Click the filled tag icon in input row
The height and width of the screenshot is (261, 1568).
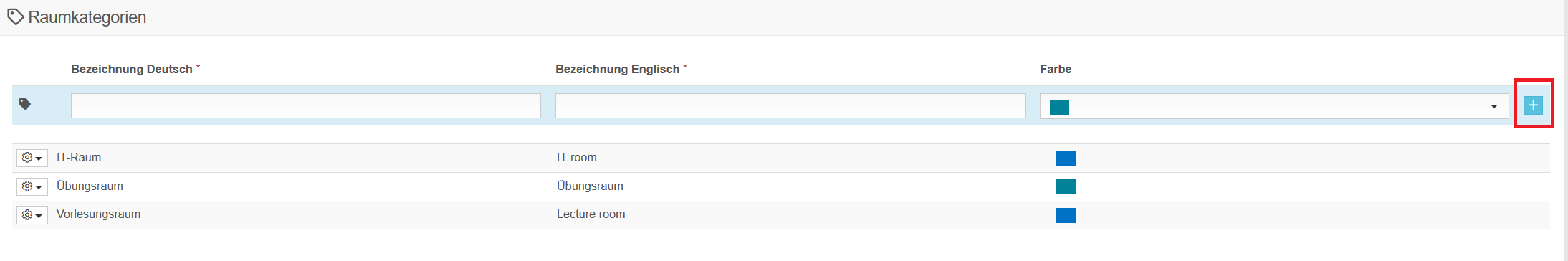pyautogui.click(x=25, y=105)
